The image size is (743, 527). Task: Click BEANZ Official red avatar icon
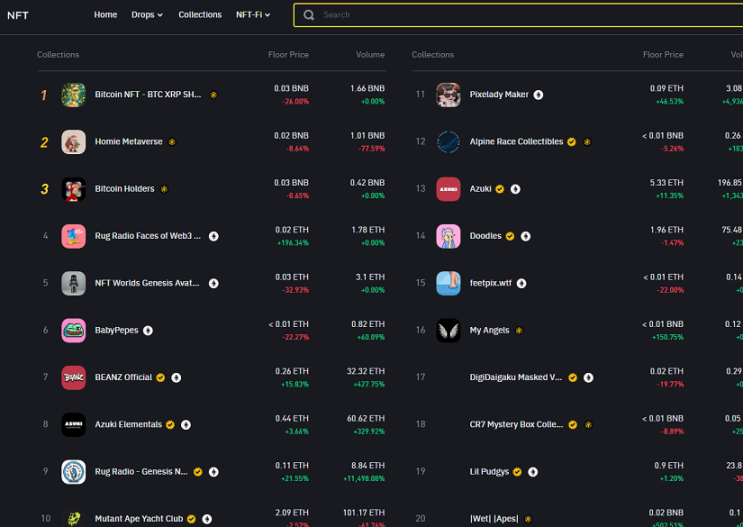[73, 378]
